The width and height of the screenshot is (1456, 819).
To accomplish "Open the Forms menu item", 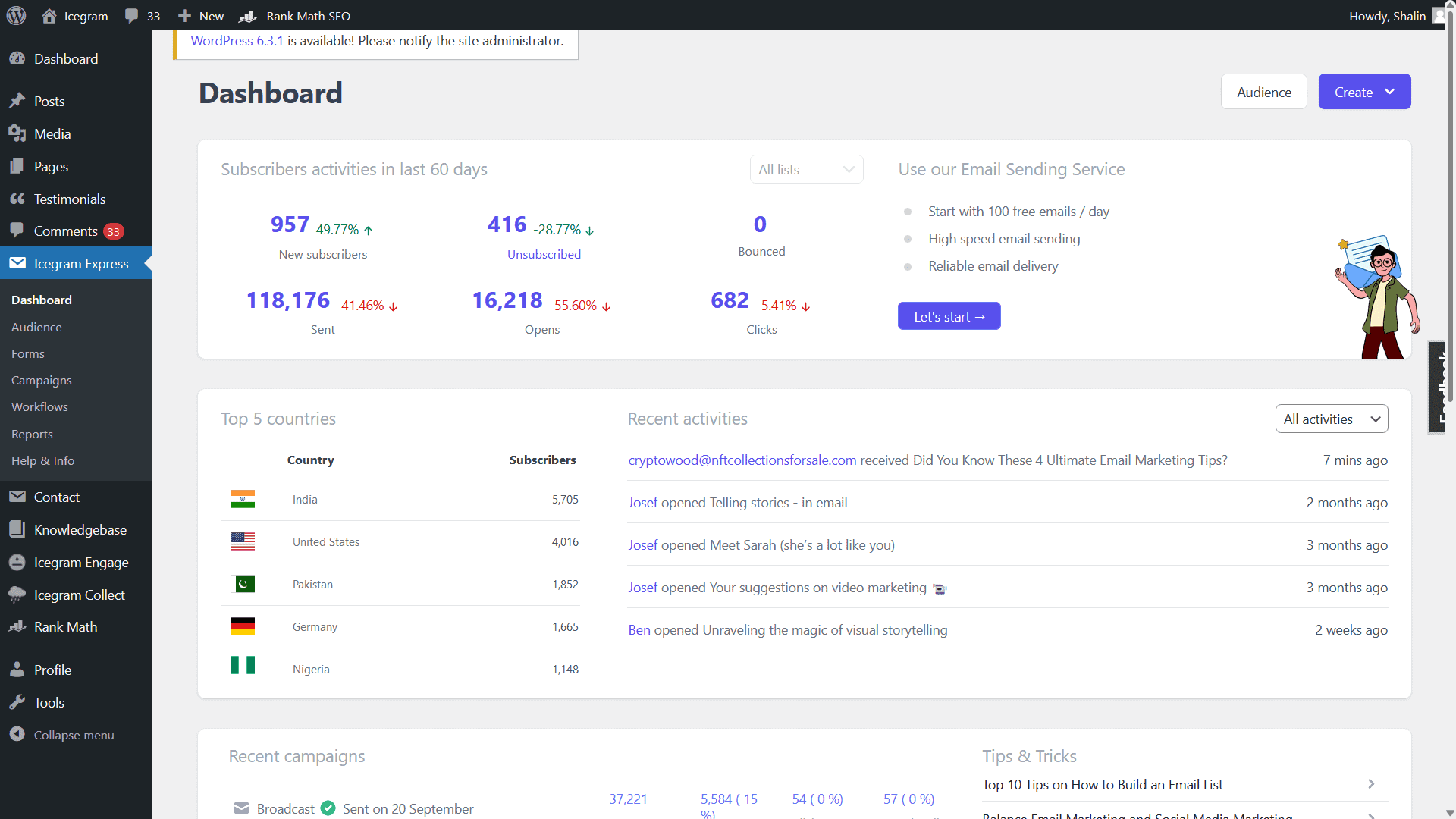I will pos(27,353).
